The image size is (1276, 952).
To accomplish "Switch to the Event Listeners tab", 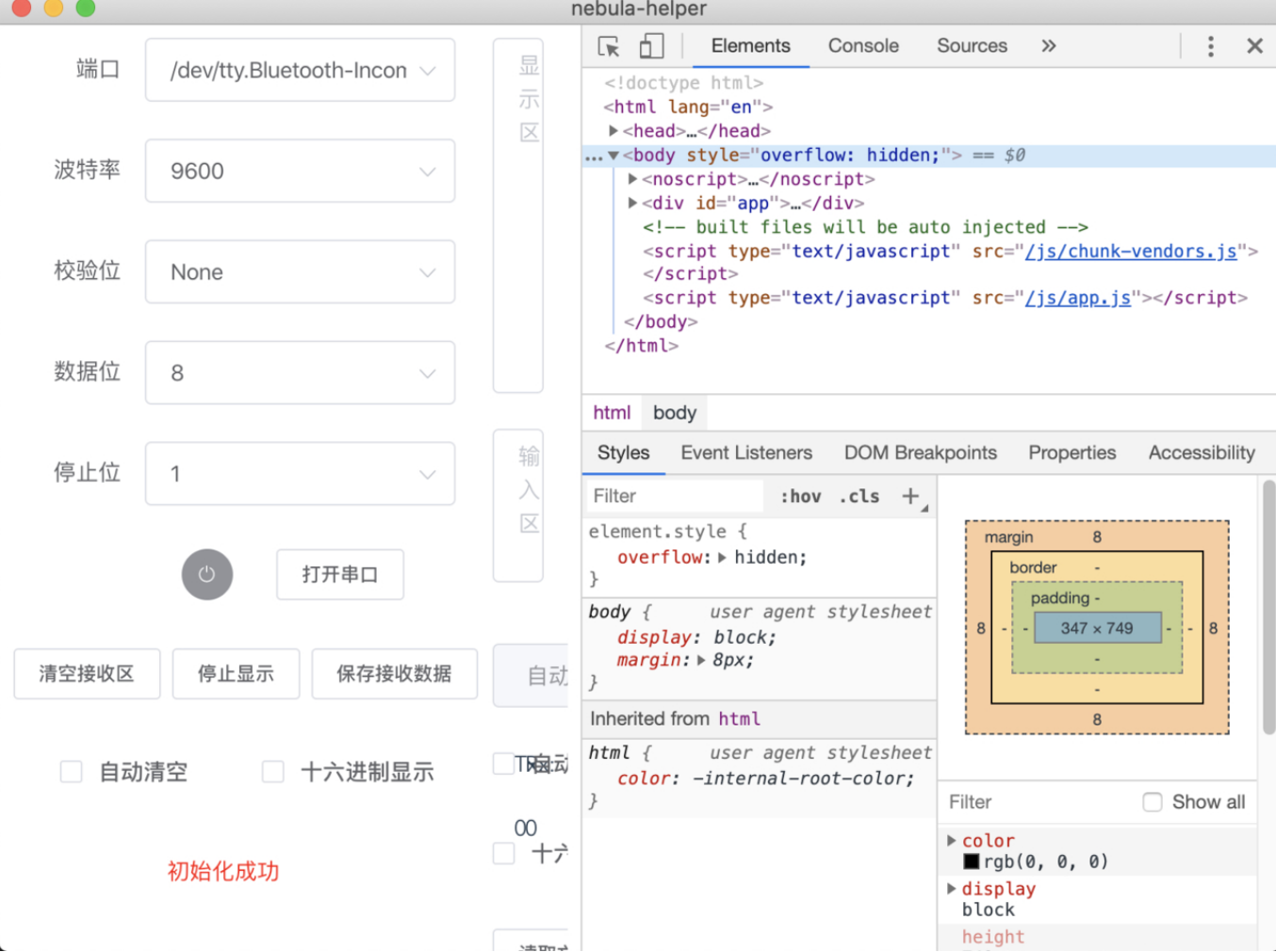I will point(745,453).
